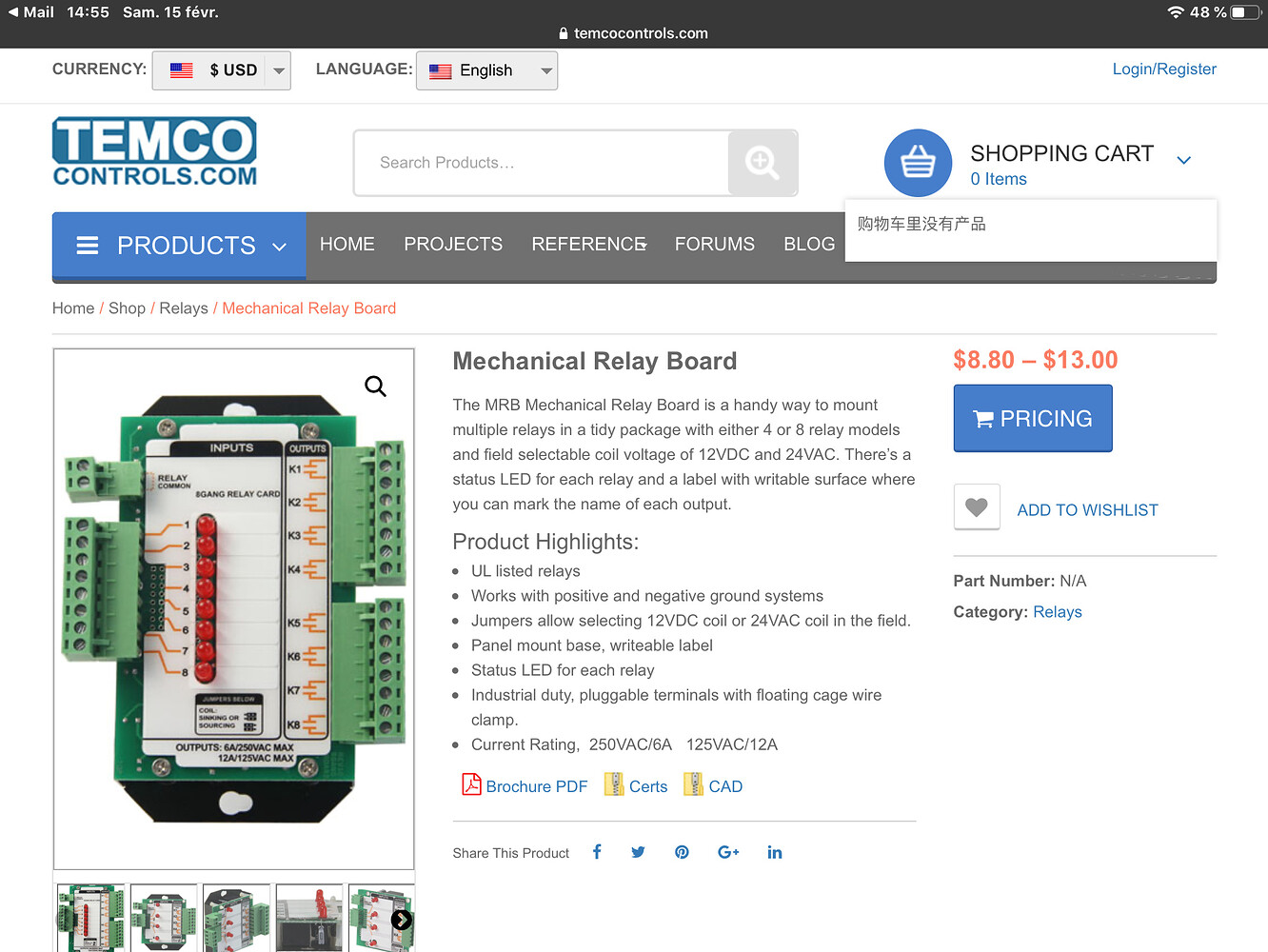Image resolution: width=1268 pixels, height=952 pixels.
Task: Share the product on Facebook
Action: point(597,851)
